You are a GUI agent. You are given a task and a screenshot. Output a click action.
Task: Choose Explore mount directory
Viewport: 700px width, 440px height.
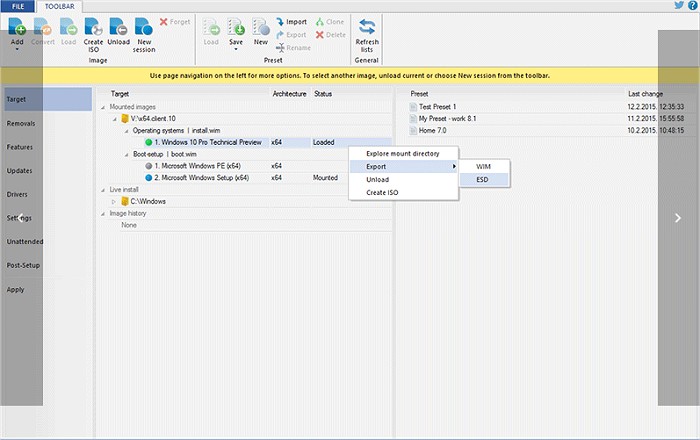pos(404,154)
